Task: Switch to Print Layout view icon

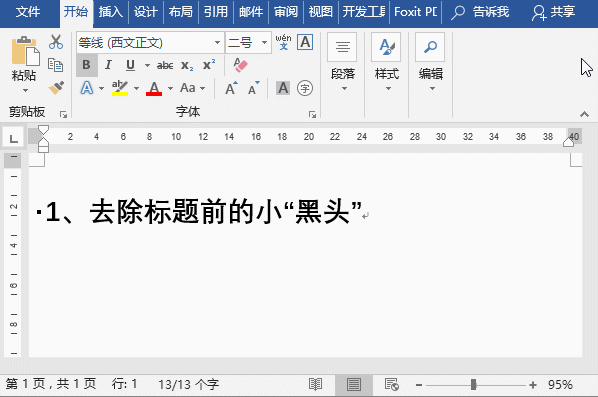Action: click(x=354, y=384)
